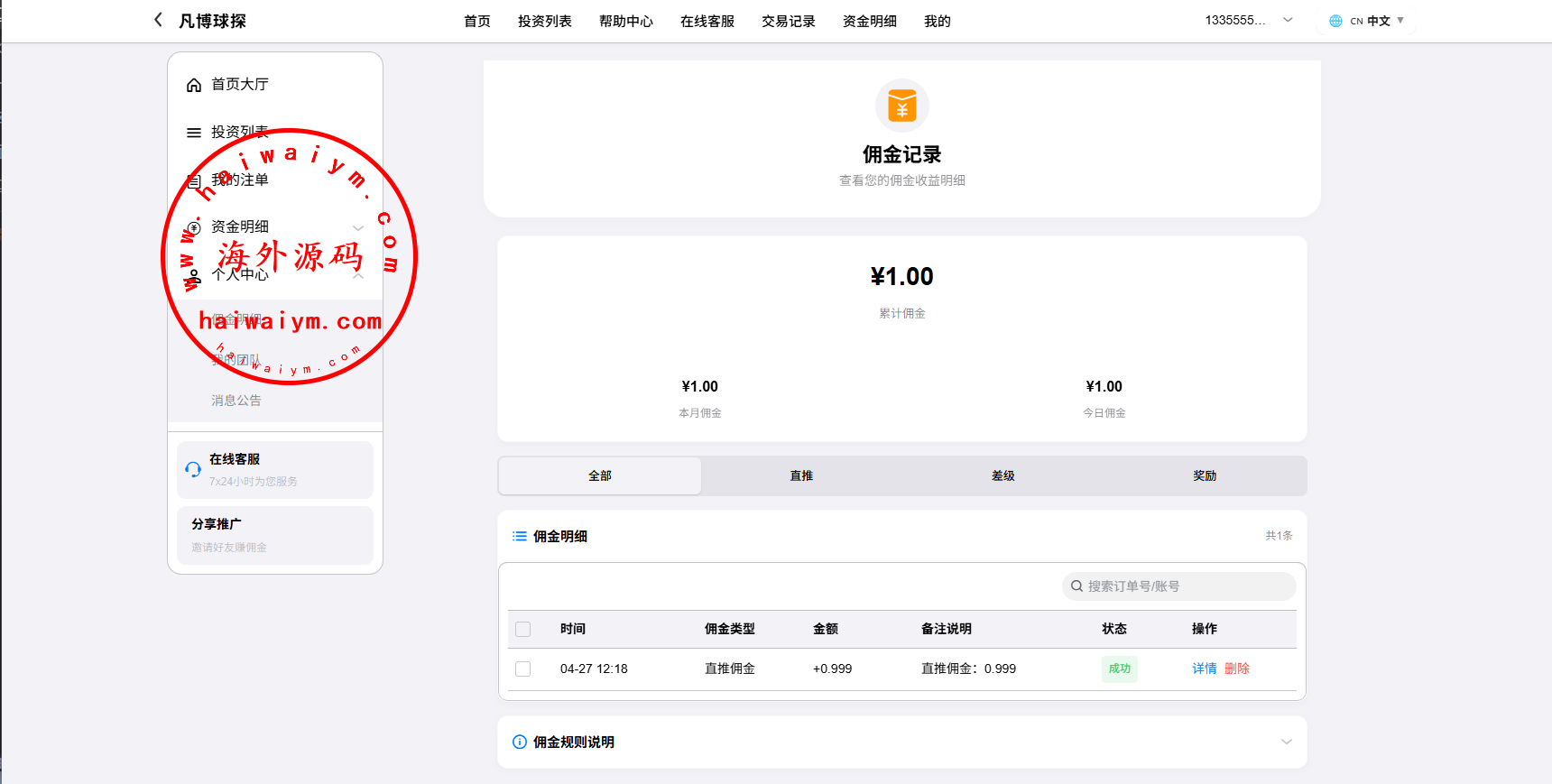Open 帮助中心 in the top menu
1552x784 pixels.
click(x=625, y=21)
